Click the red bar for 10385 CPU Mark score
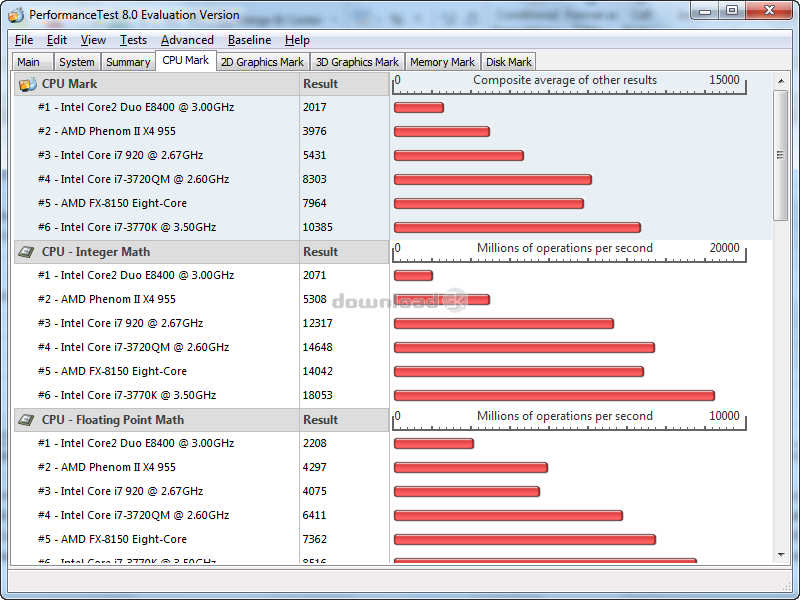 tap(517, 228)
